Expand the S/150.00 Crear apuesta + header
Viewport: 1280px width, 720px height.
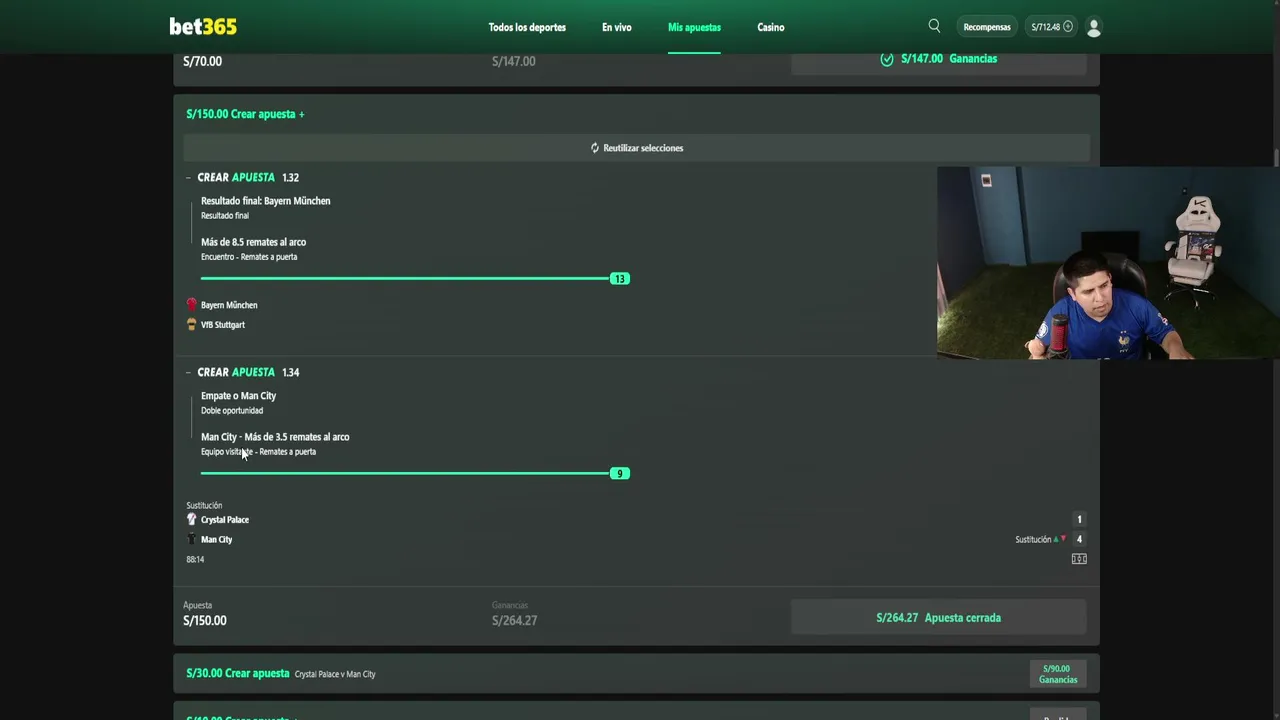point(245,114)
